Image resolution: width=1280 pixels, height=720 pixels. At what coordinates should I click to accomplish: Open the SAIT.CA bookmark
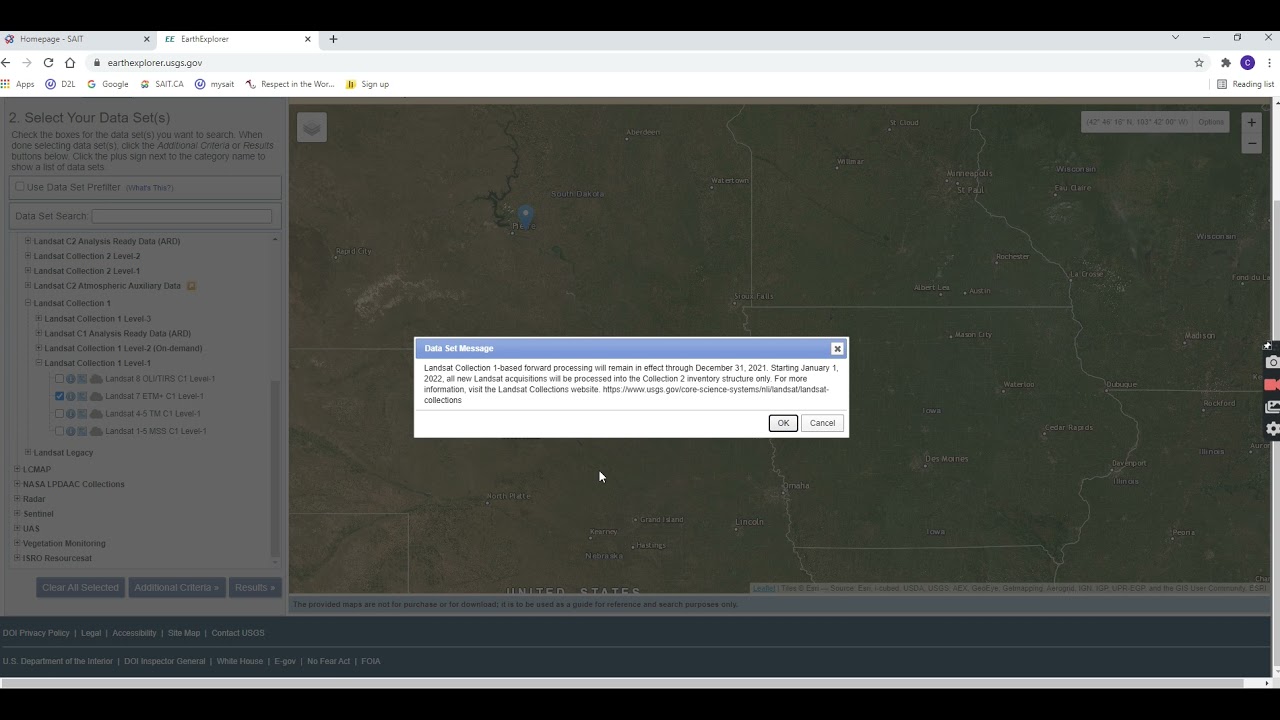coord(162,84)
